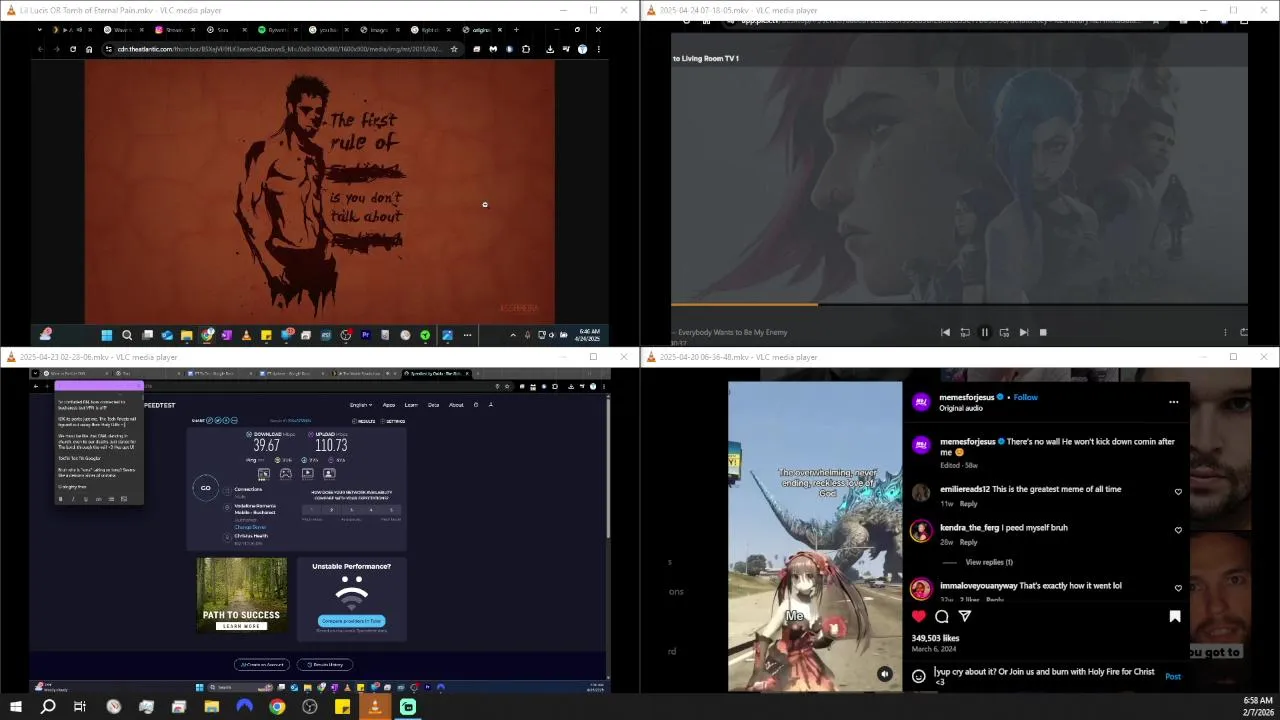Screen dimensions: 1280x720
Task: Click Speedtest Settings gear label
Action: [393, 421]
